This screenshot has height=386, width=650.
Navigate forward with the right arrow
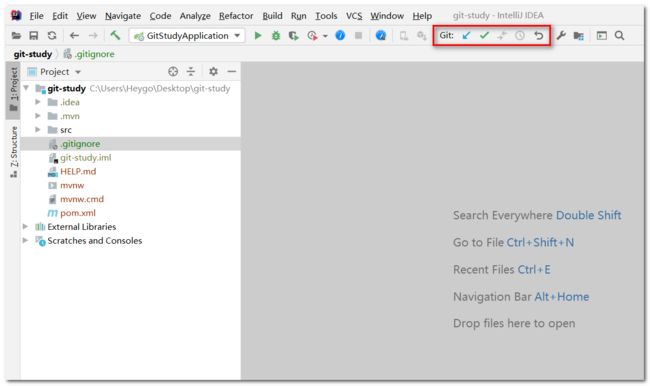tap(93, 36)
